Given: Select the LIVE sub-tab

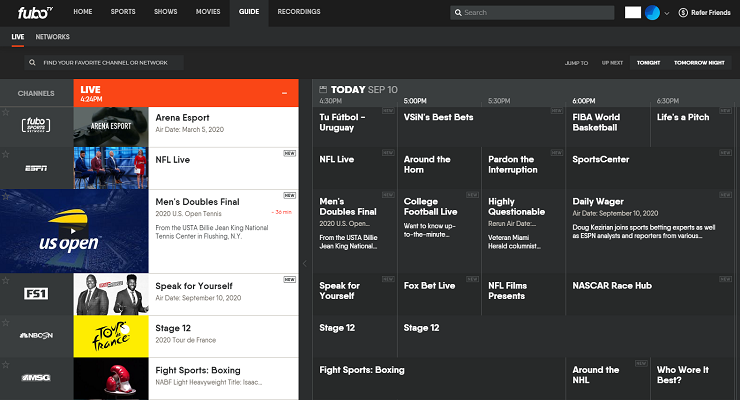Looking at the screenshot, I should pos(18,37).
